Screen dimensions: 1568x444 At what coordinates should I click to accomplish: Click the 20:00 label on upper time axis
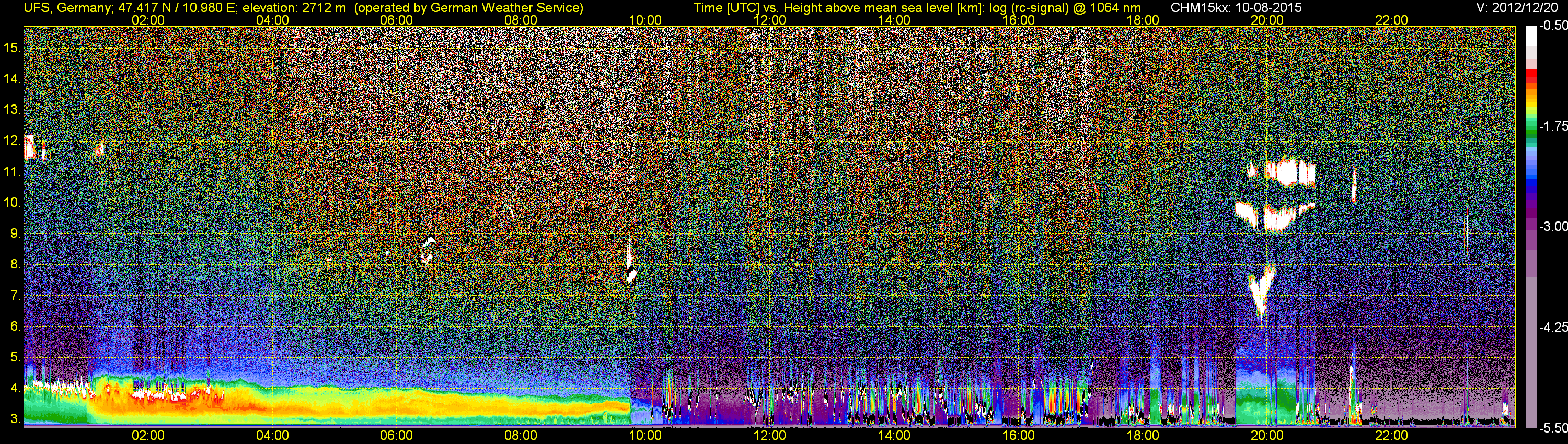click(1267, 20)
